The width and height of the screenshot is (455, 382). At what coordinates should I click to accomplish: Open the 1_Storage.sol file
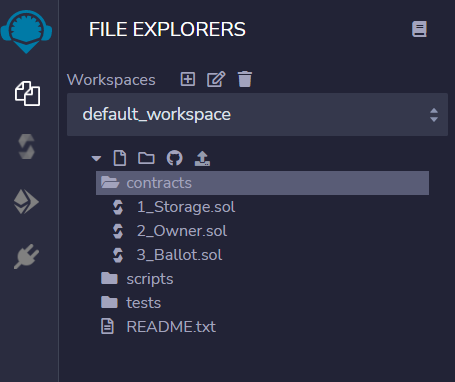point(186,207)
